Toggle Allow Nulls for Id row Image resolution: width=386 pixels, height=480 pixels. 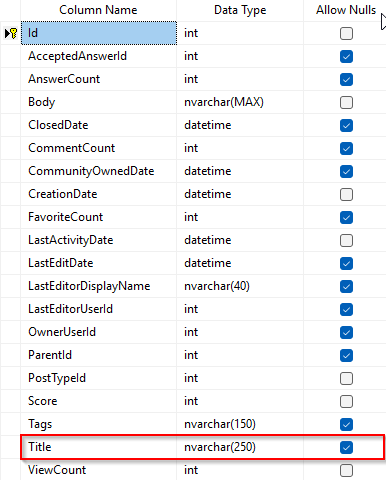point(346,33)
